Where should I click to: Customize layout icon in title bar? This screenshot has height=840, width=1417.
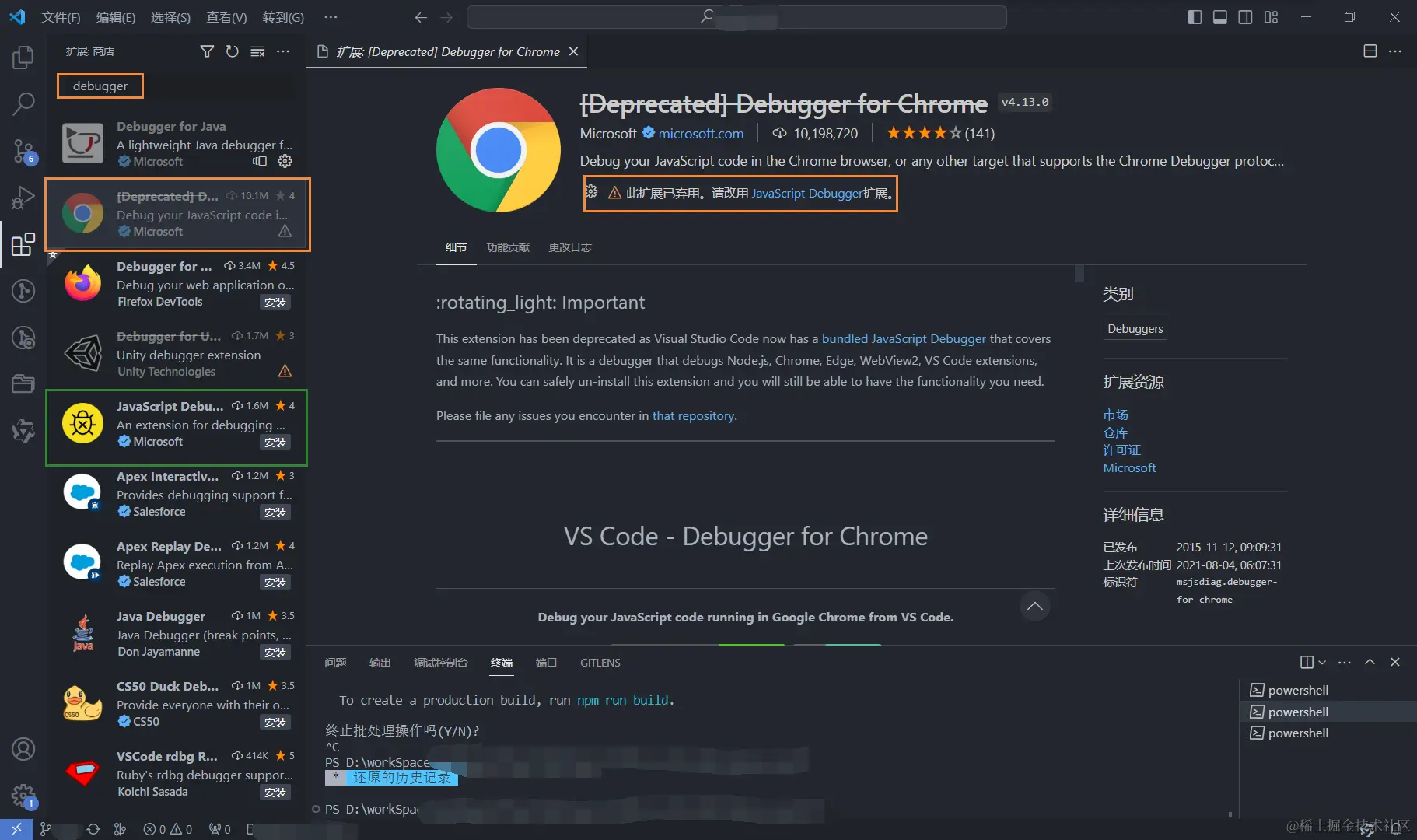point(1271,17)
